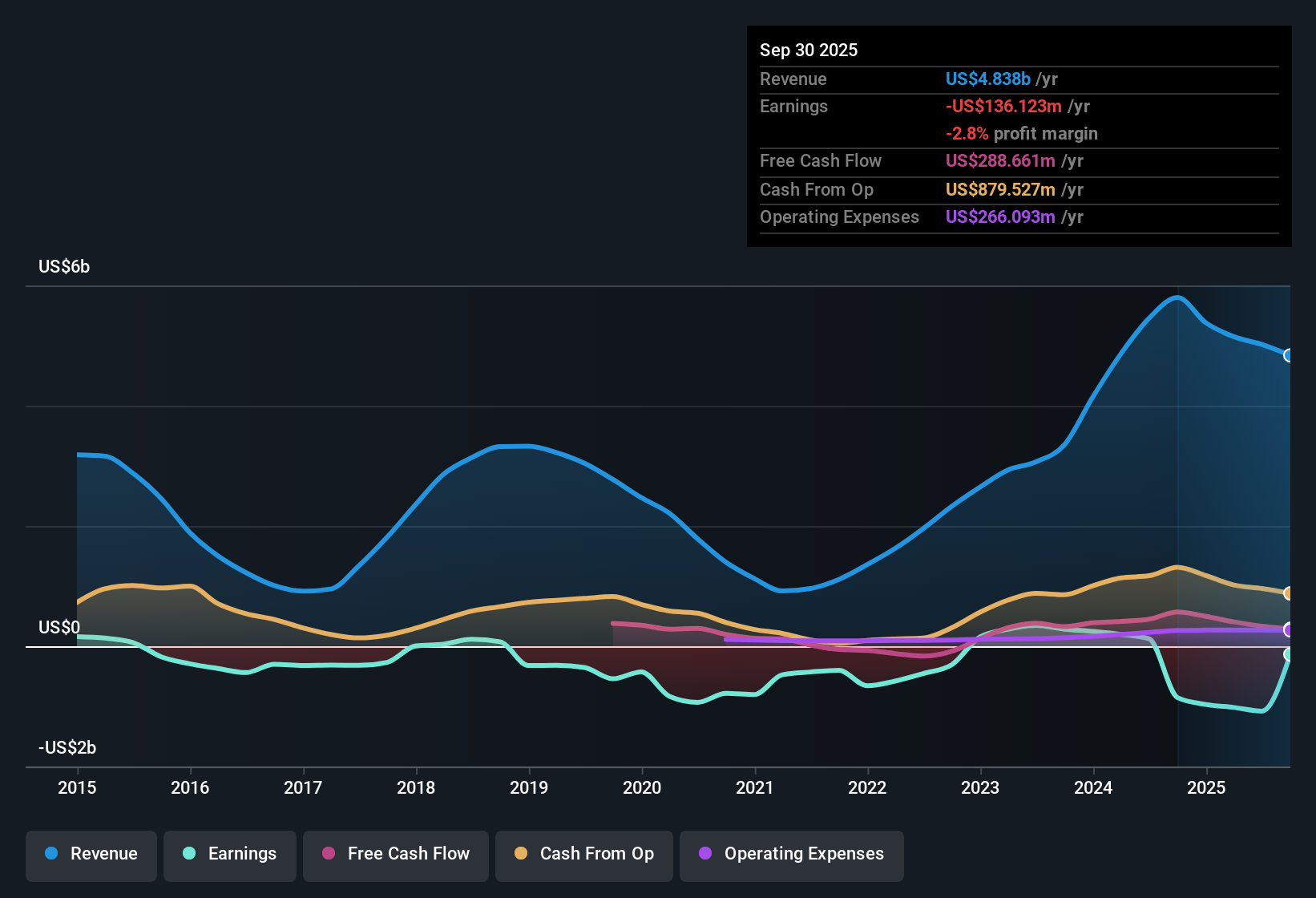Click the US$6b axis label
This screenshot has width=1316, height=898.
64,267
